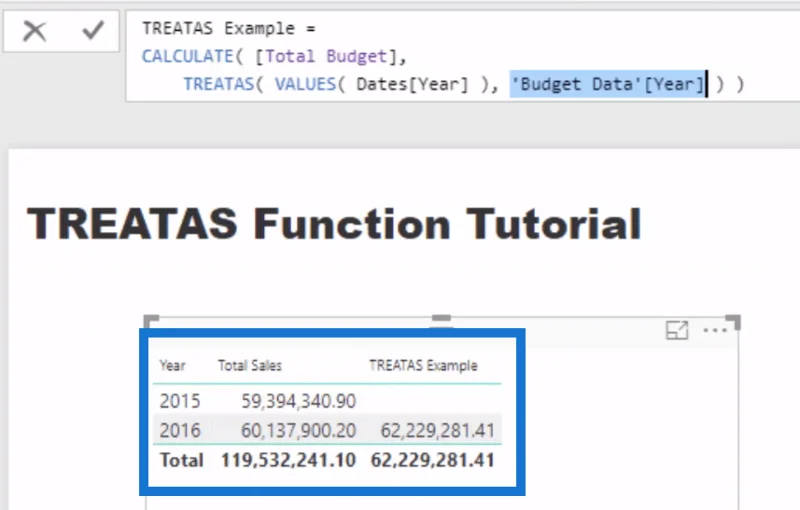Sort by the Total Sales column header
This screenshot has width=800, height=510.
coord(250,366)
